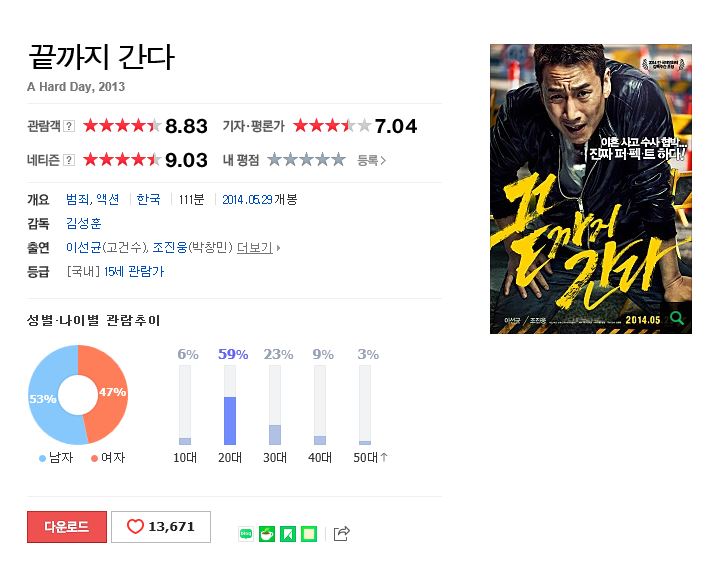Click the 다운로드 button
Viewport: 721px width, 581px height.
click(x=67, y=527)
